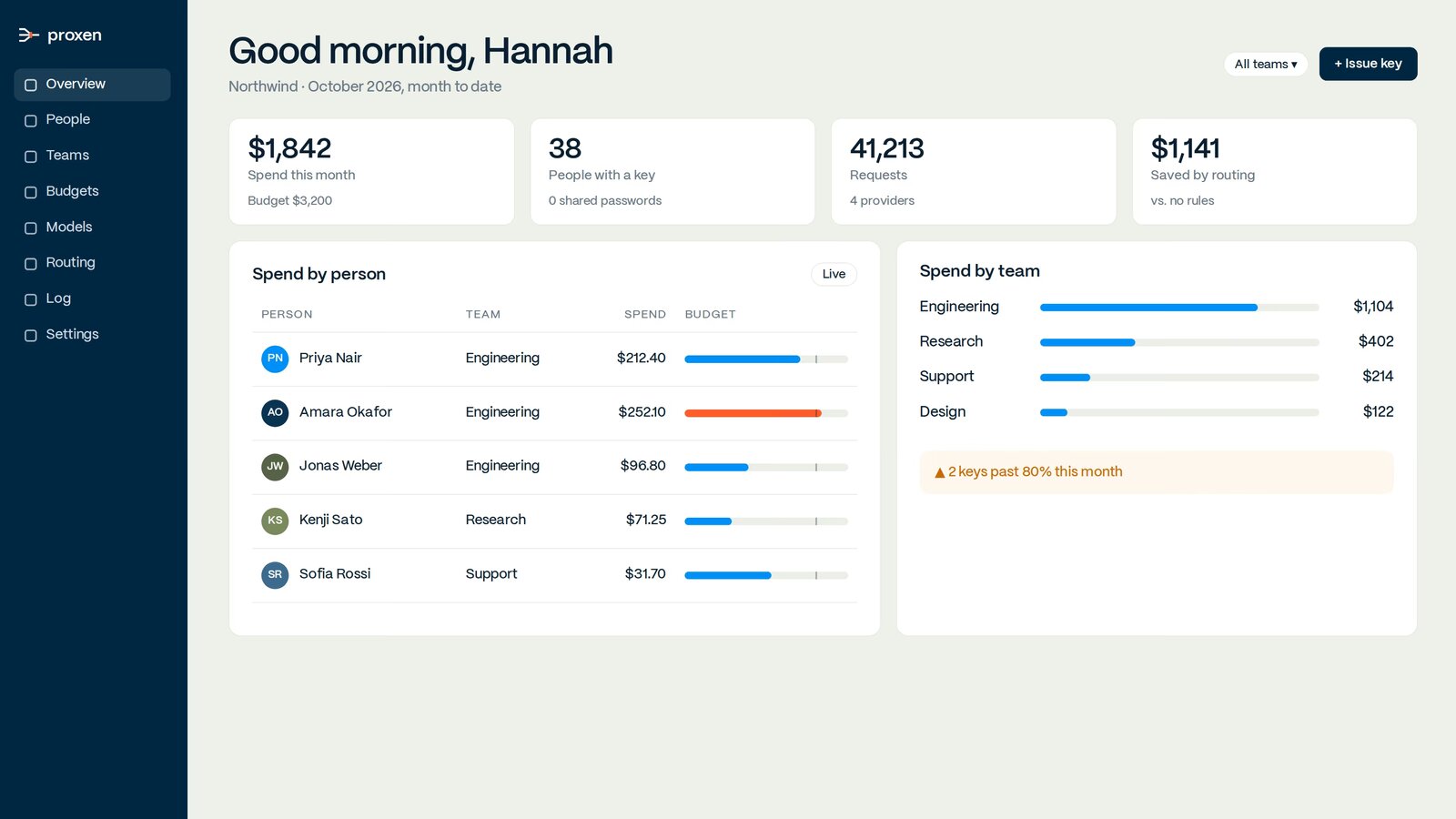The height and width of the screenshot is (819, 1456).
Task: Click the Log sidebar icon
Action: click(x=31, y=299)
